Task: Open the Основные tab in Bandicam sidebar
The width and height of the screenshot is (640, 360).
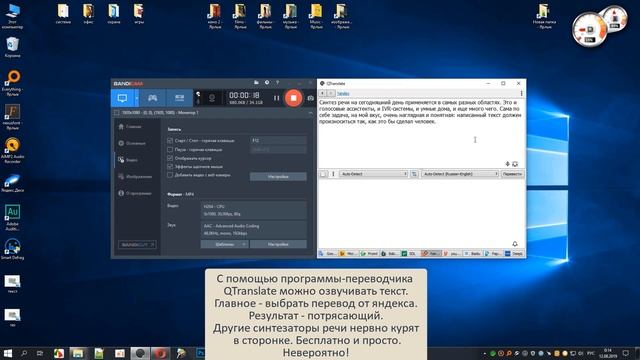Action: [x=132, y=143]
